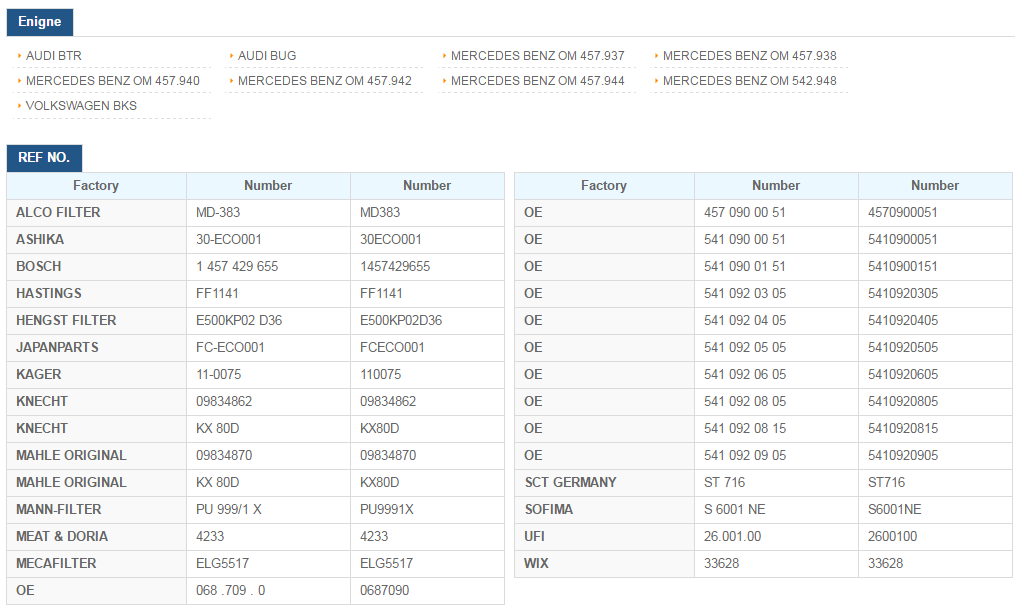Select number 4570900051
Screen dimensions: 1024x616
(903, 213)
